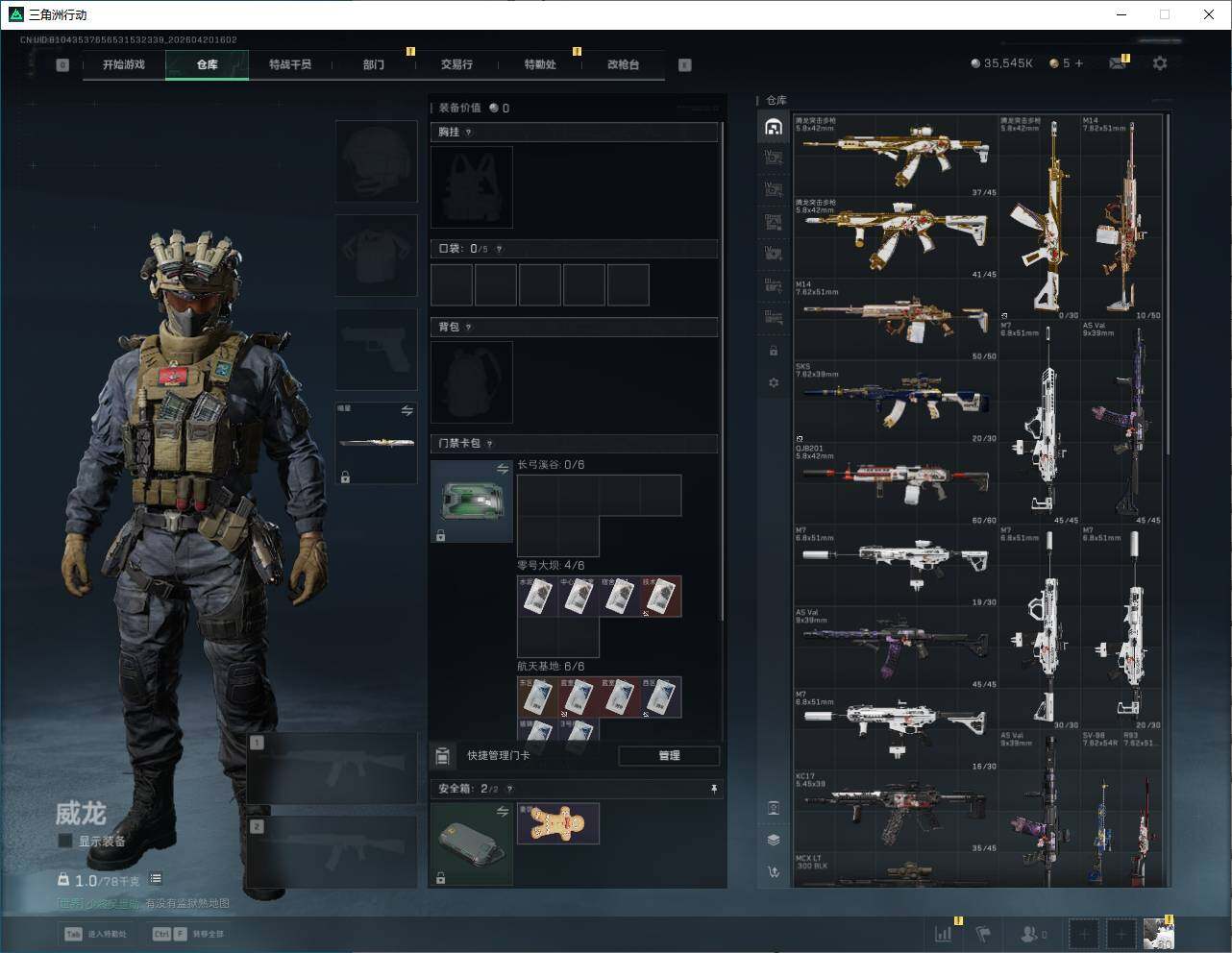Click the empty pistol slot
Screen dimensions: 1232x953
pyautogui.click(x=376, y=350)
